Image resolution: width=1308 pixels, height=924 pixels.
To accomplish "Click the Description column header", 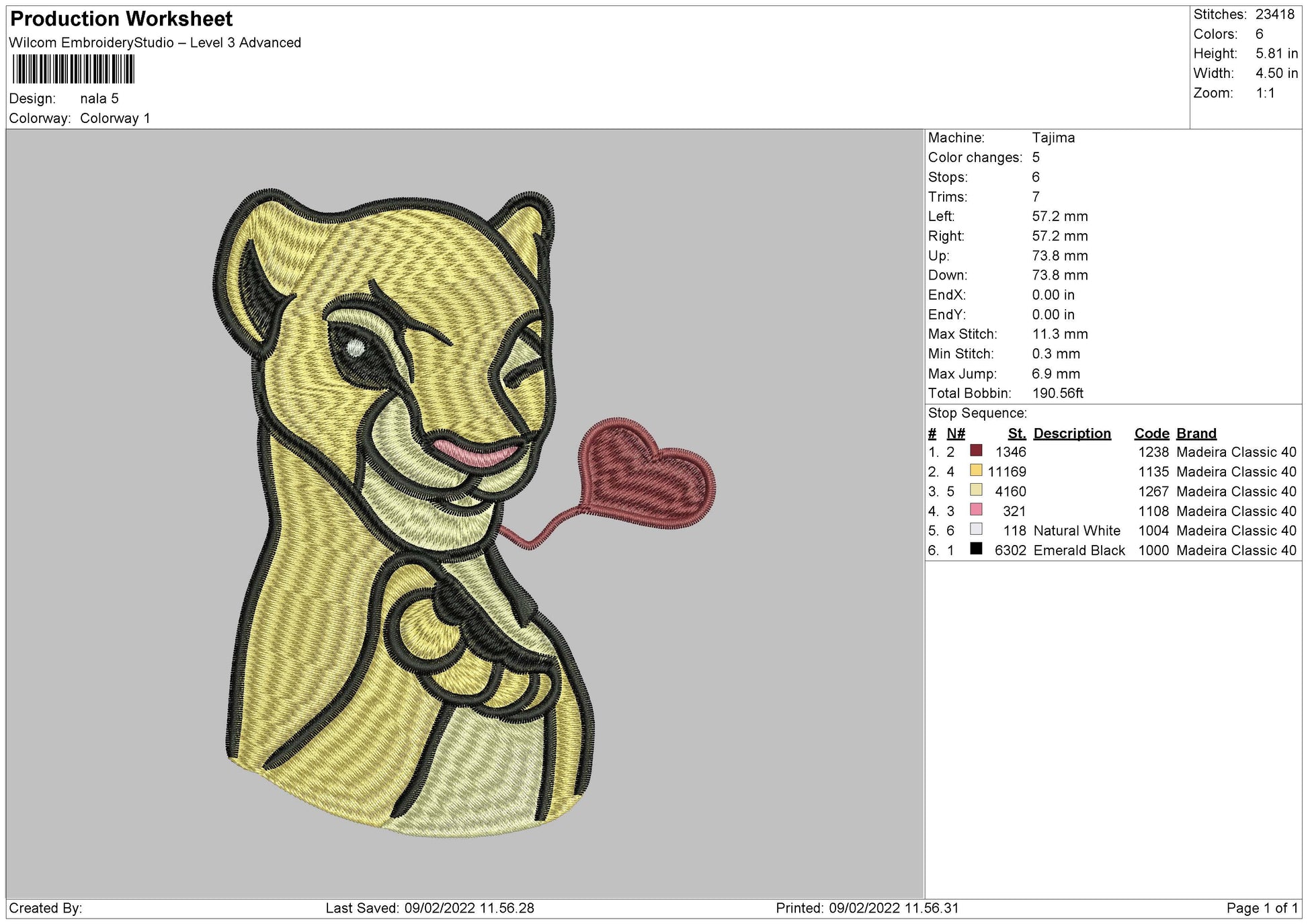I will click(1071, 433).
